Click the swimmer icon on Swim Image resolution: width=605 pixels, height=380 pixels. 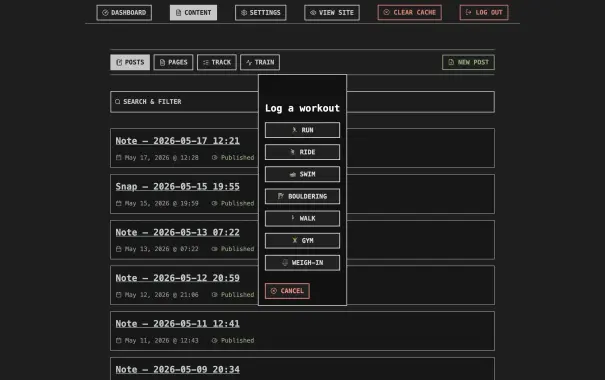293,174
